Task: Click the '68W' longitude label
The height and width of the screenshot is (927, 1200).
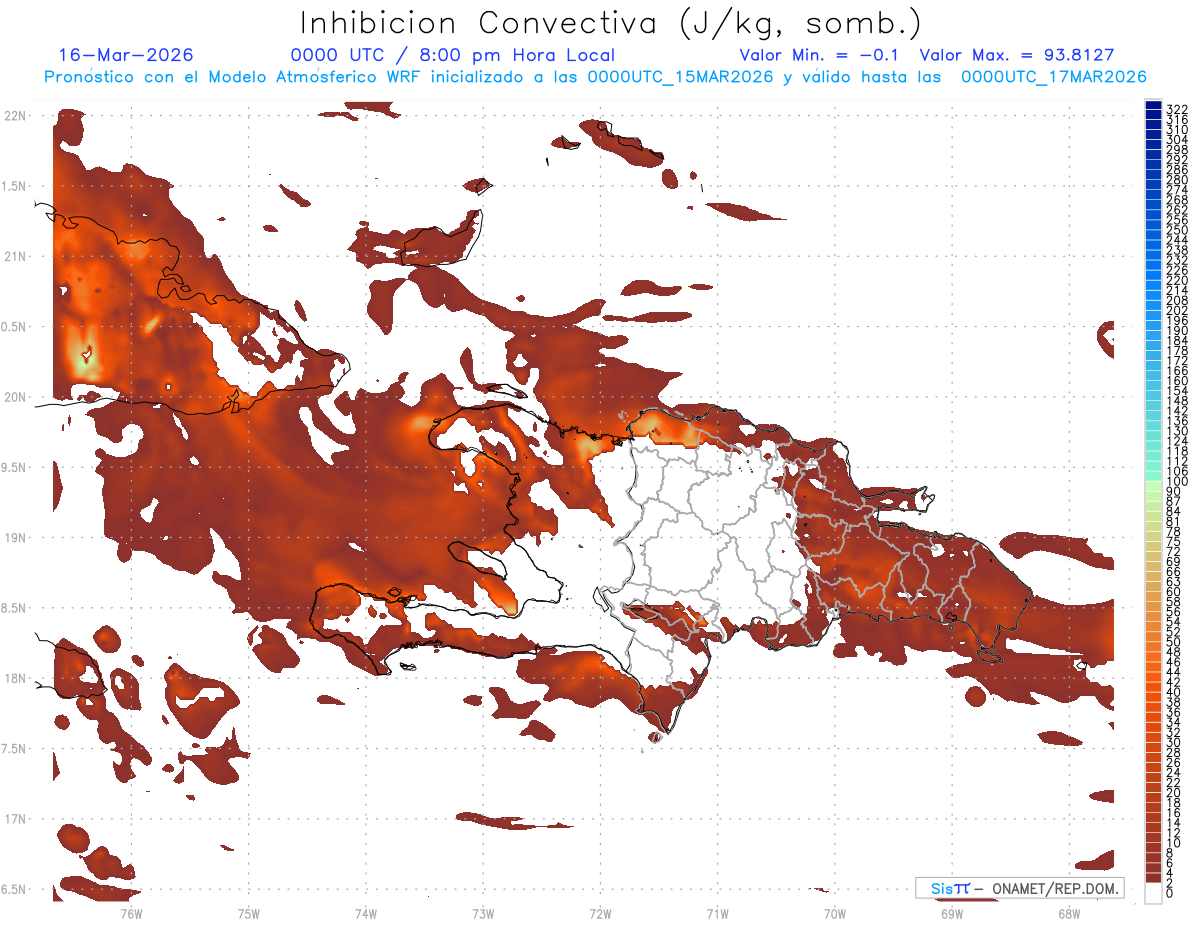Action: point(1069,912)
